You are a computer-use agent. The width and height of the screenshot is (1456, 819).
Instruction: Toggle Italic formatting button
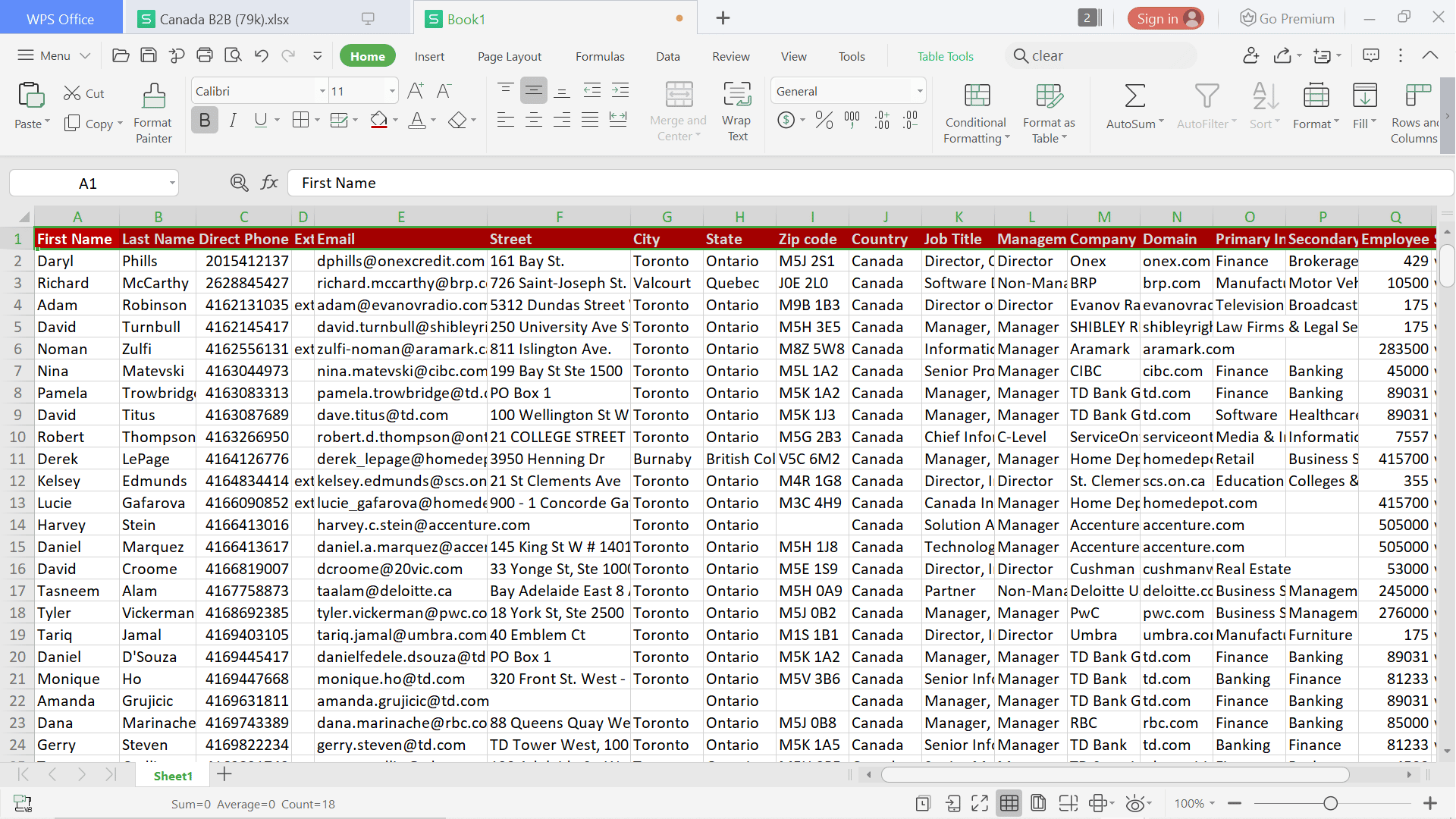pos(232,120)
